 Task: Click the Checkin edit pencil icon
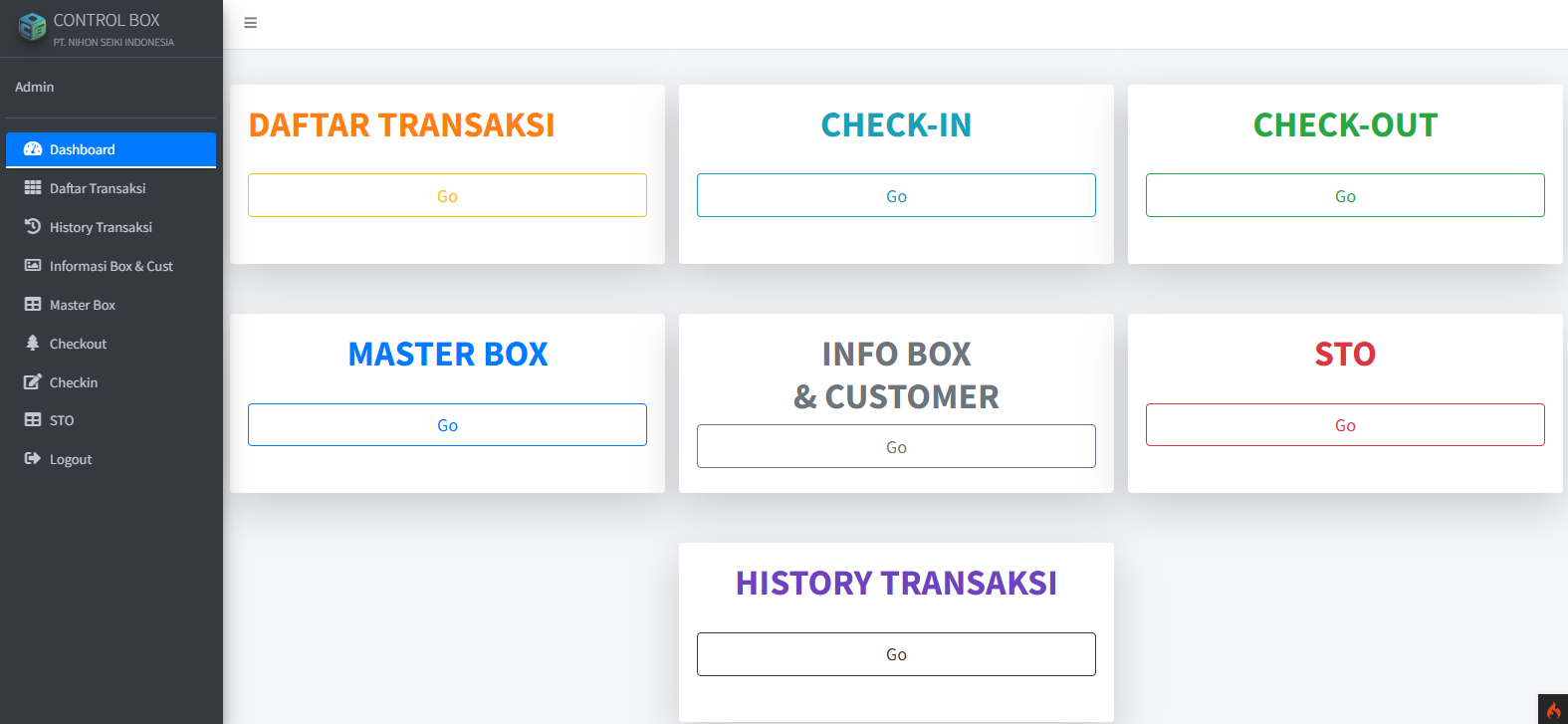tap(33, 382)
